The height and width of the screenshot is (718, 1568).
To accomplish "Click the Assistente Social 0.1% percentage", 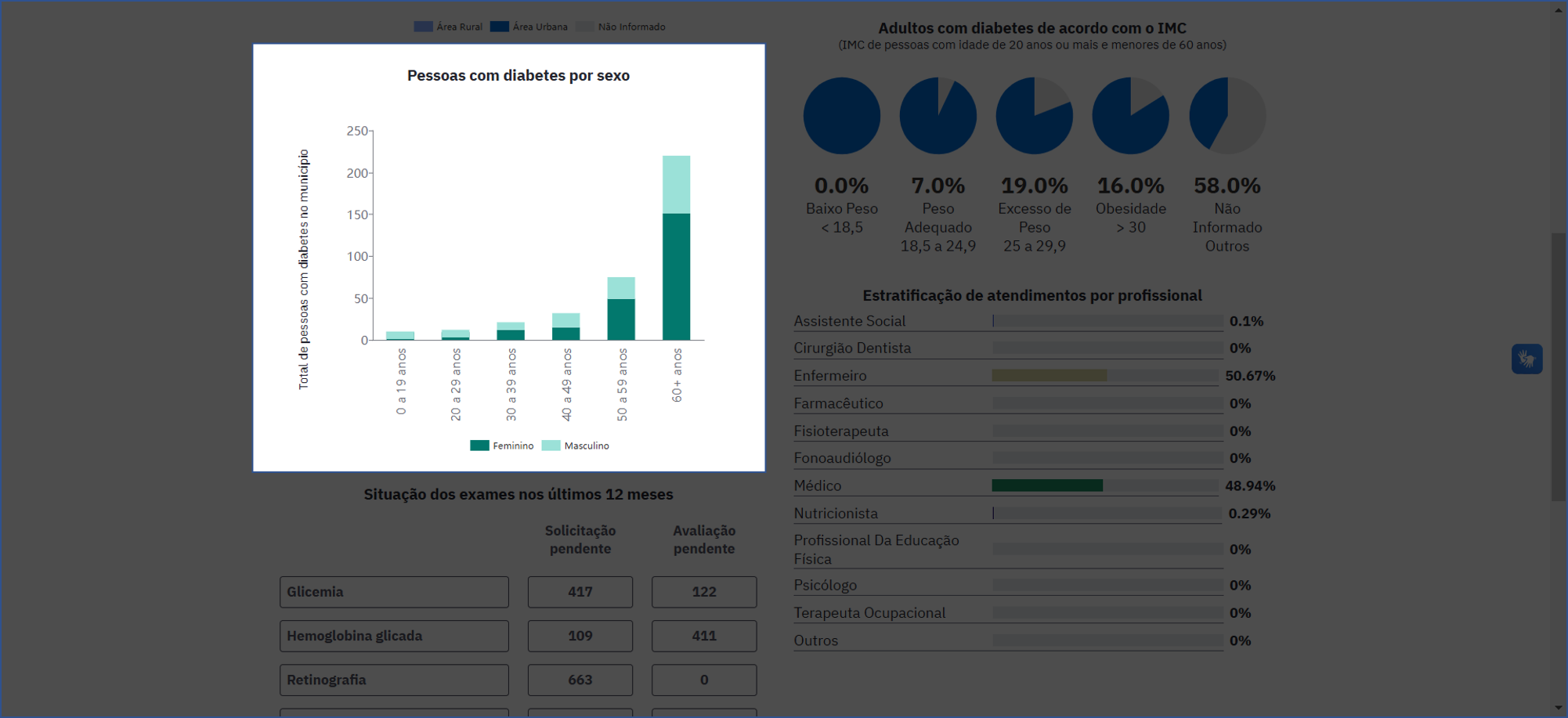I will (x=1246, y=321).
